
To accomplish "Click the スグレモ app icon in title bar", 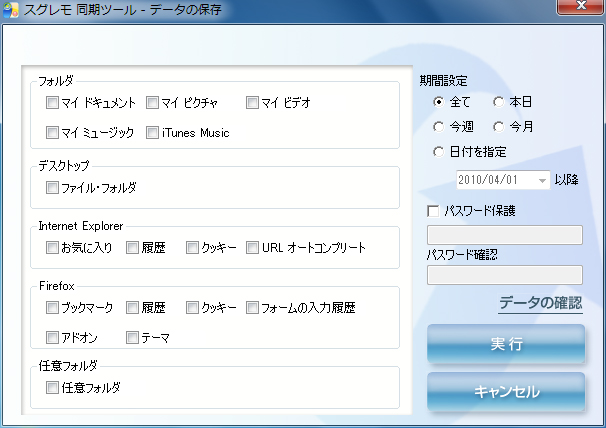I will 10,10.
